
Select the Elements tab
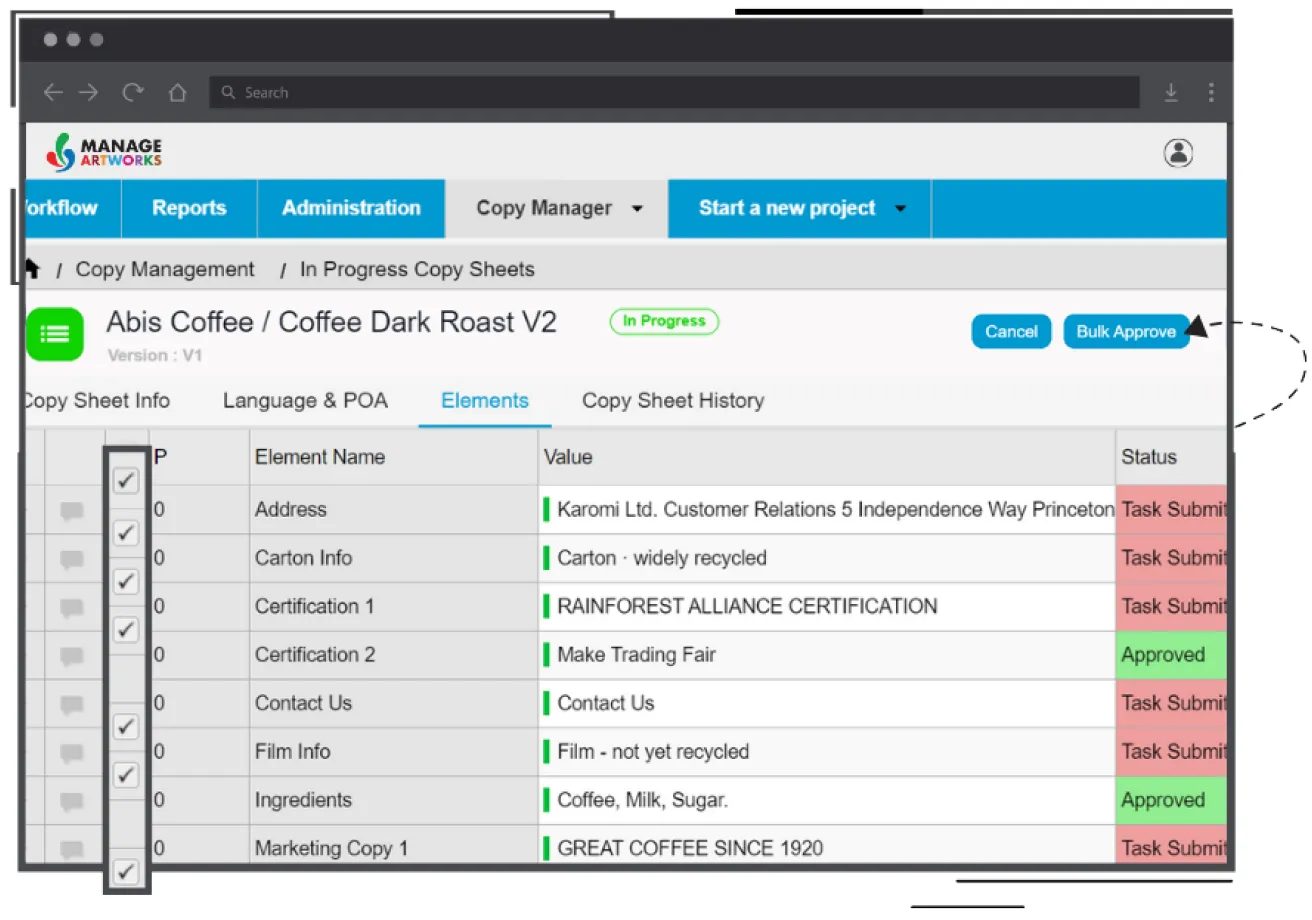click(485, 401)
